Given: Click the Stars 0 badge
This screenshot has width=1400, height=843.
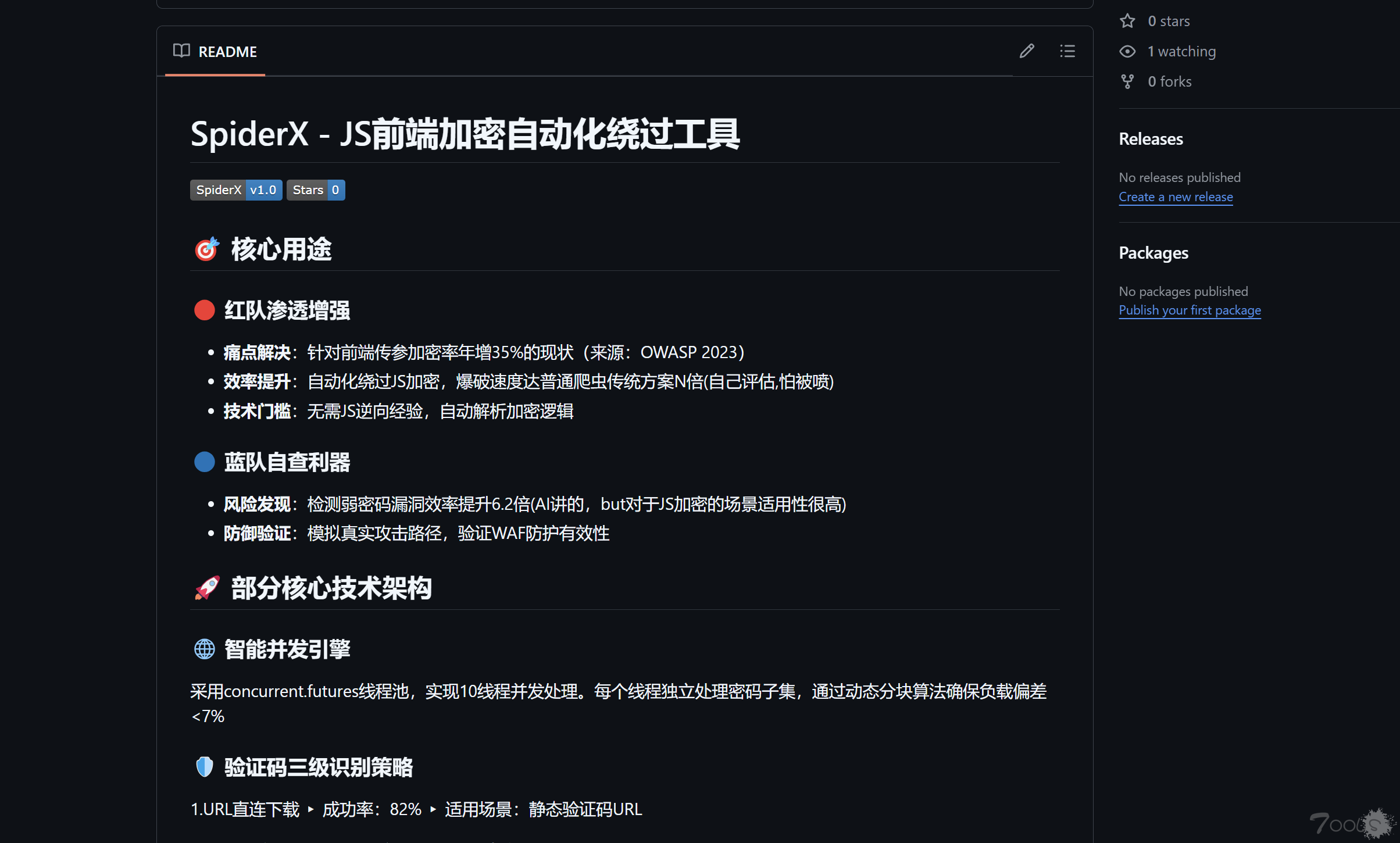Looking at the screenshot, I should (316, 190).
